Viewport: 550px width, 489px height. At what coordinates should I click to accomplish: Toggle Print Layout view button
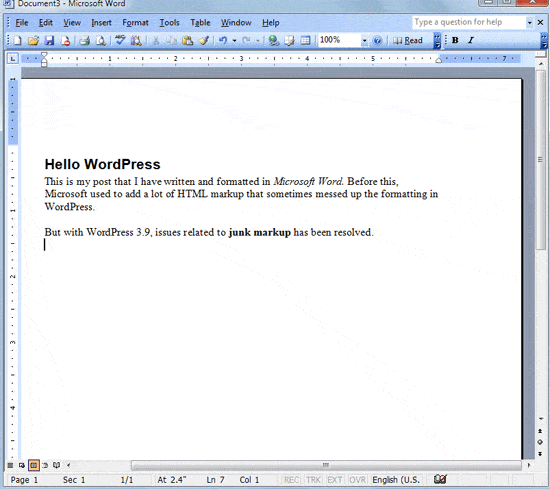(34, 465)
